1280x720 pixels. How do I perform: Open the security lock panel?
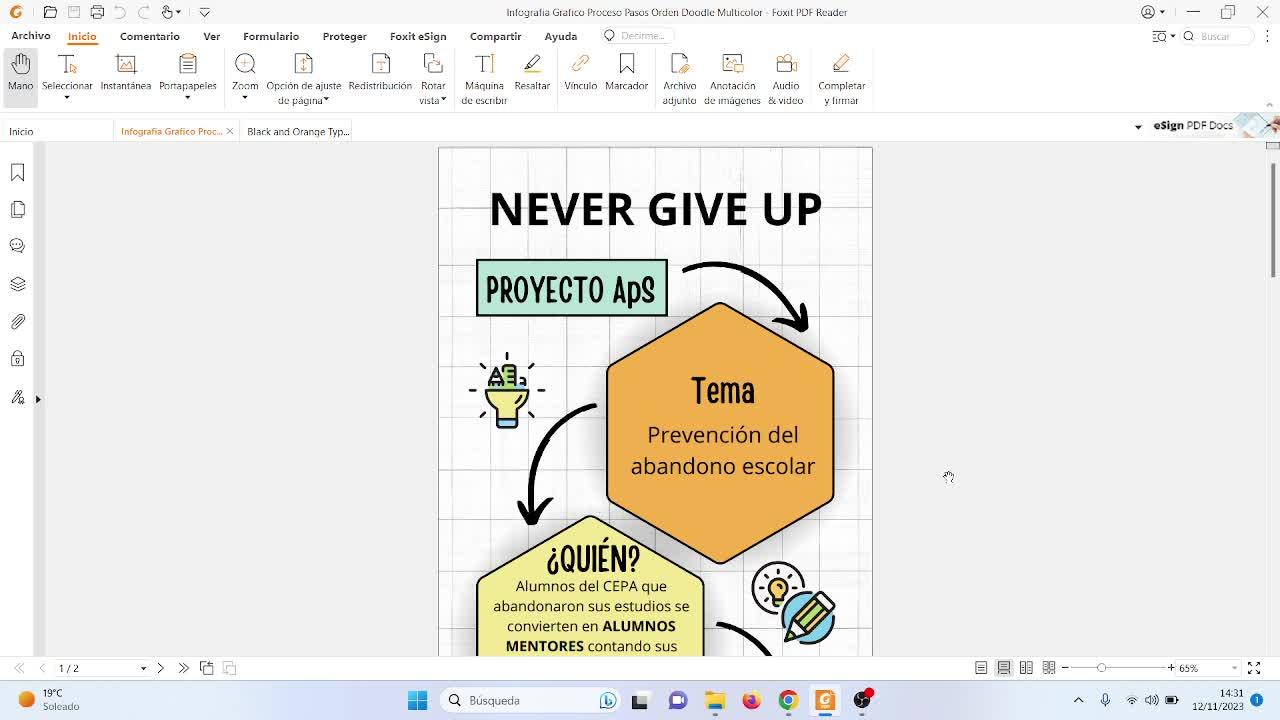[17, 358]
